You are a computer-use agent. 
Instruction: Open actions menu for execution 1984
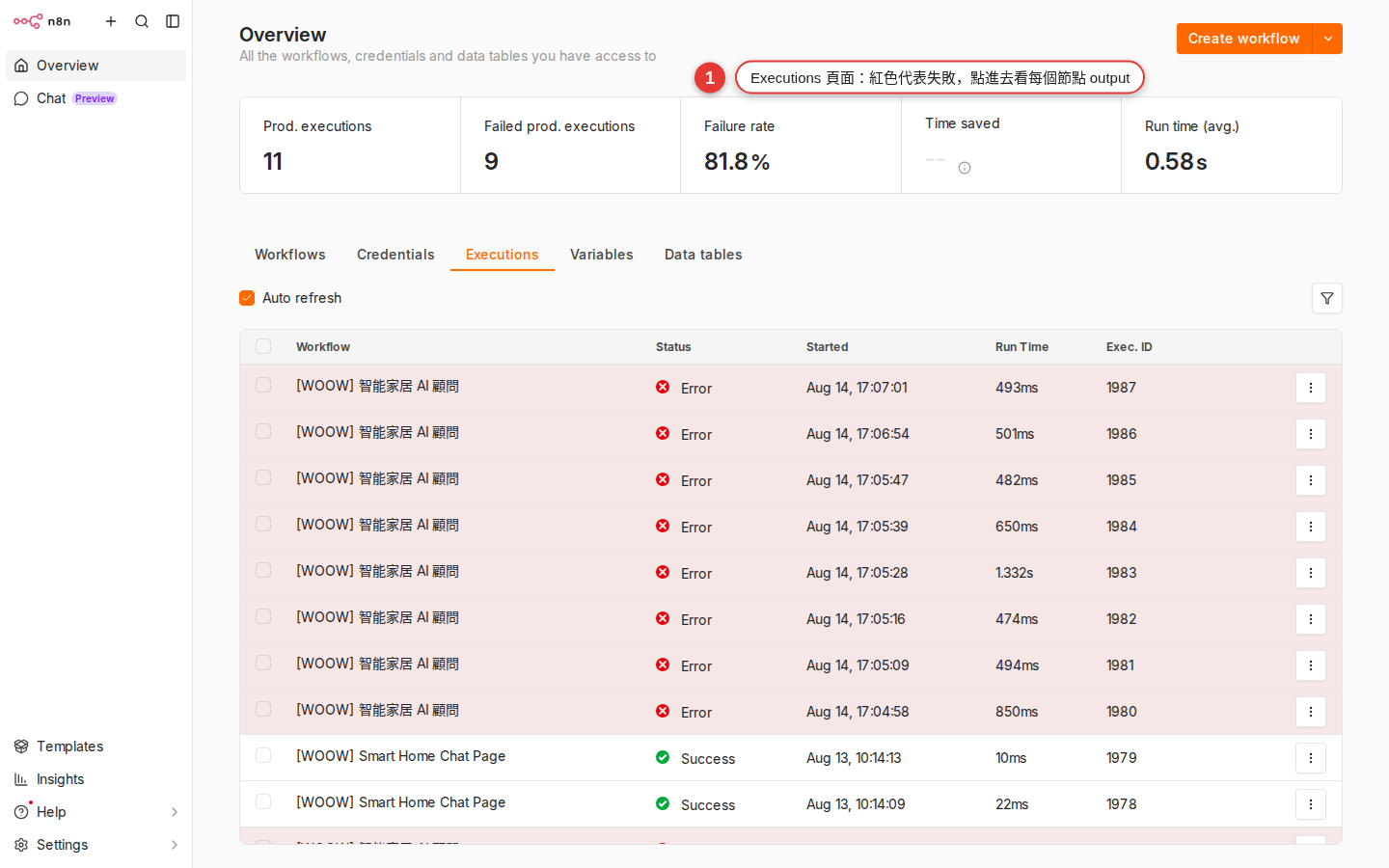coord(1311,527)
